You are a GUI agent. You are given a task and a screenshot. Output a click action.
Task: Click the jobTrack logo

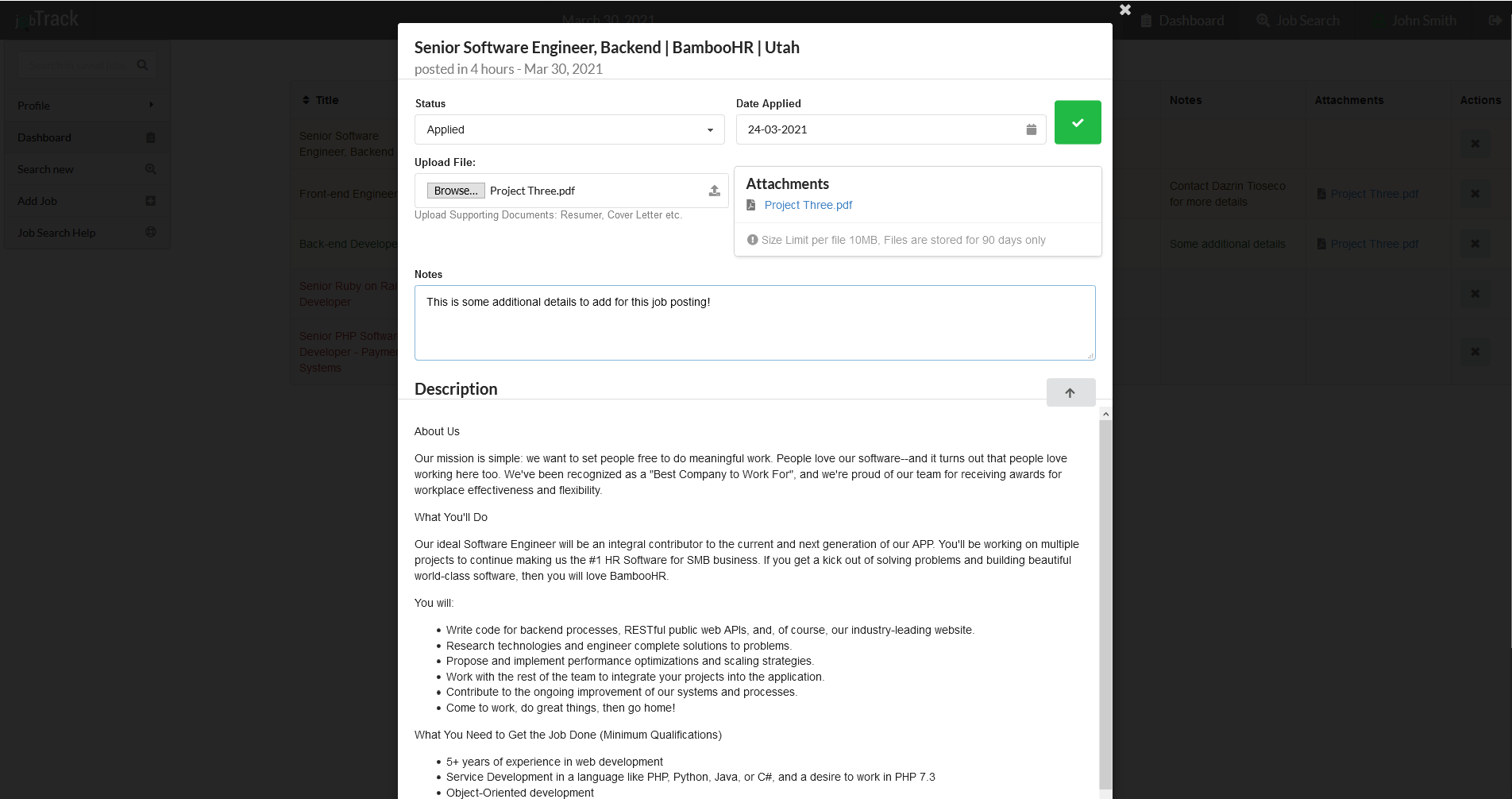[x=47, y=19]
